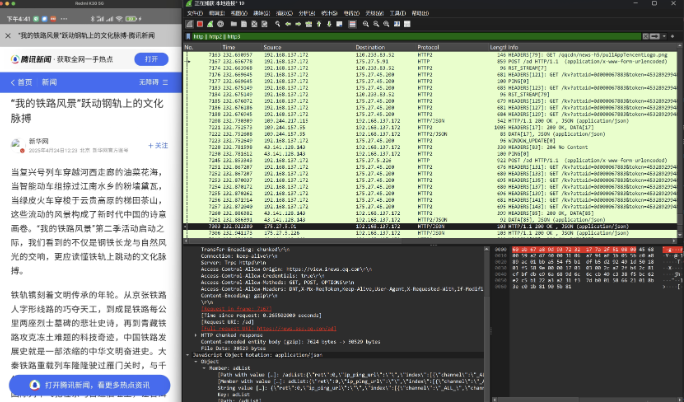684x402 pixels.
Task: Tap the 新华网 author avatar
Action: pos(17,145)
